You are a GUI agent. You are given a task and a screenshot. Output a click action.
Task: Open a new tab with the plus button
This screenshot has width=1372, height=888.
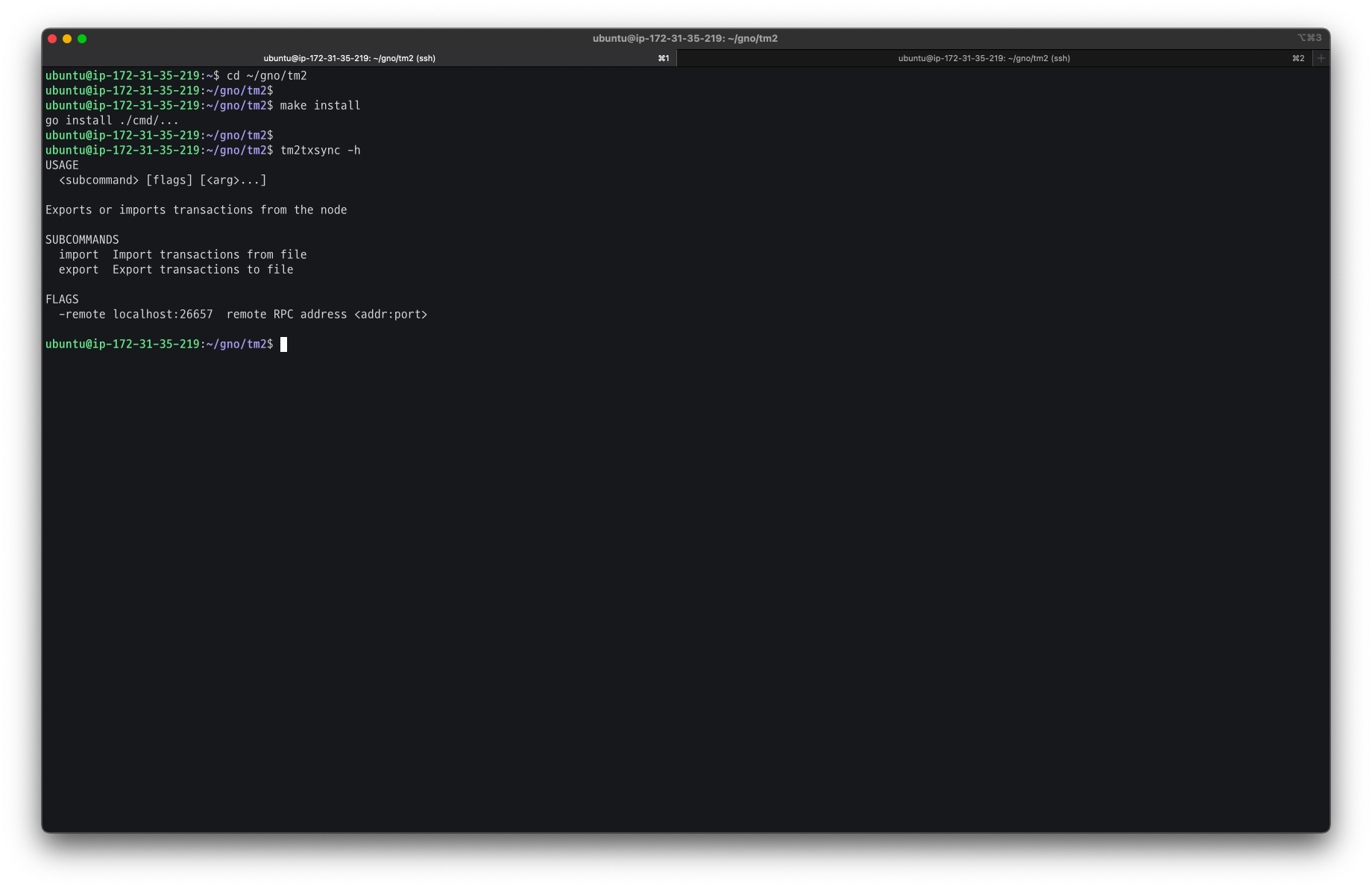[1321, 58]
